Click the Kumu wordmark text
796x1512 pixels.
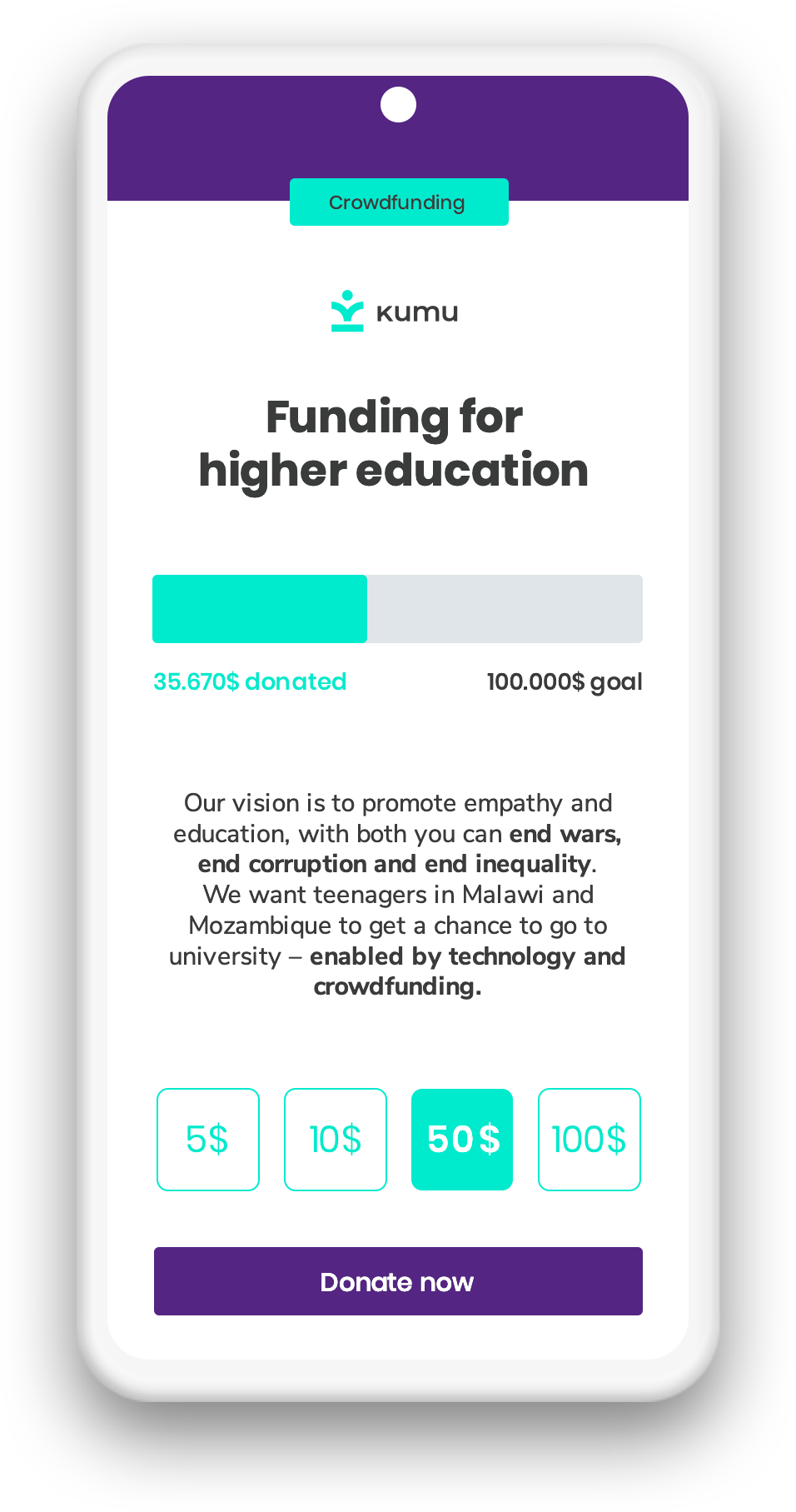pos(417,313)
